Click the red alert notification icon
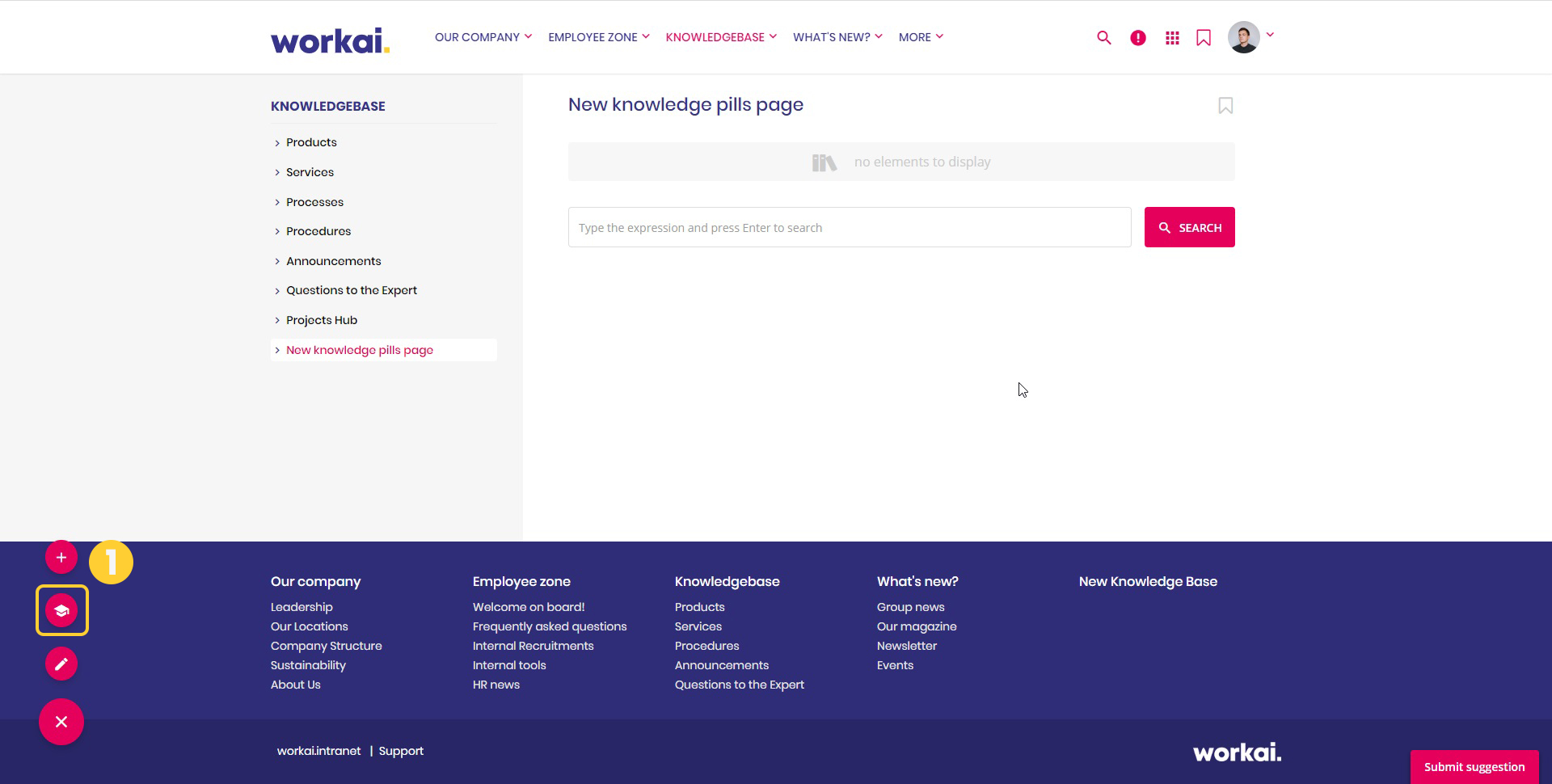 pyautogui.click(x=1137, y=37)
